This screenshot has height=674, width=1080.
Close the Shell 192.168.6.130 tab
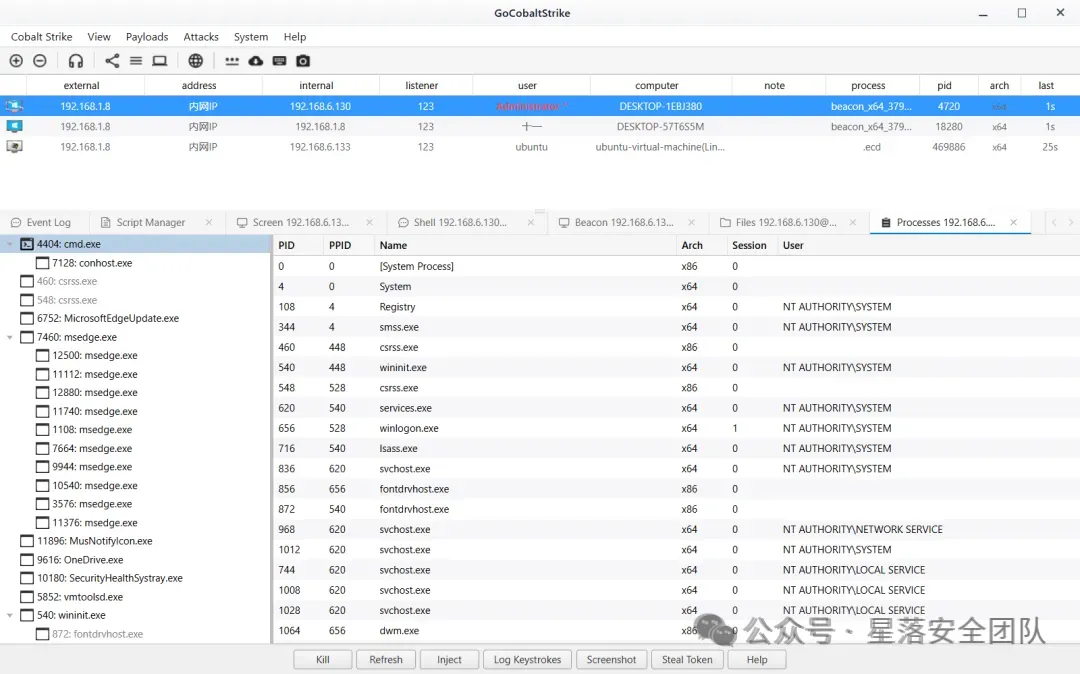[530, 222]
